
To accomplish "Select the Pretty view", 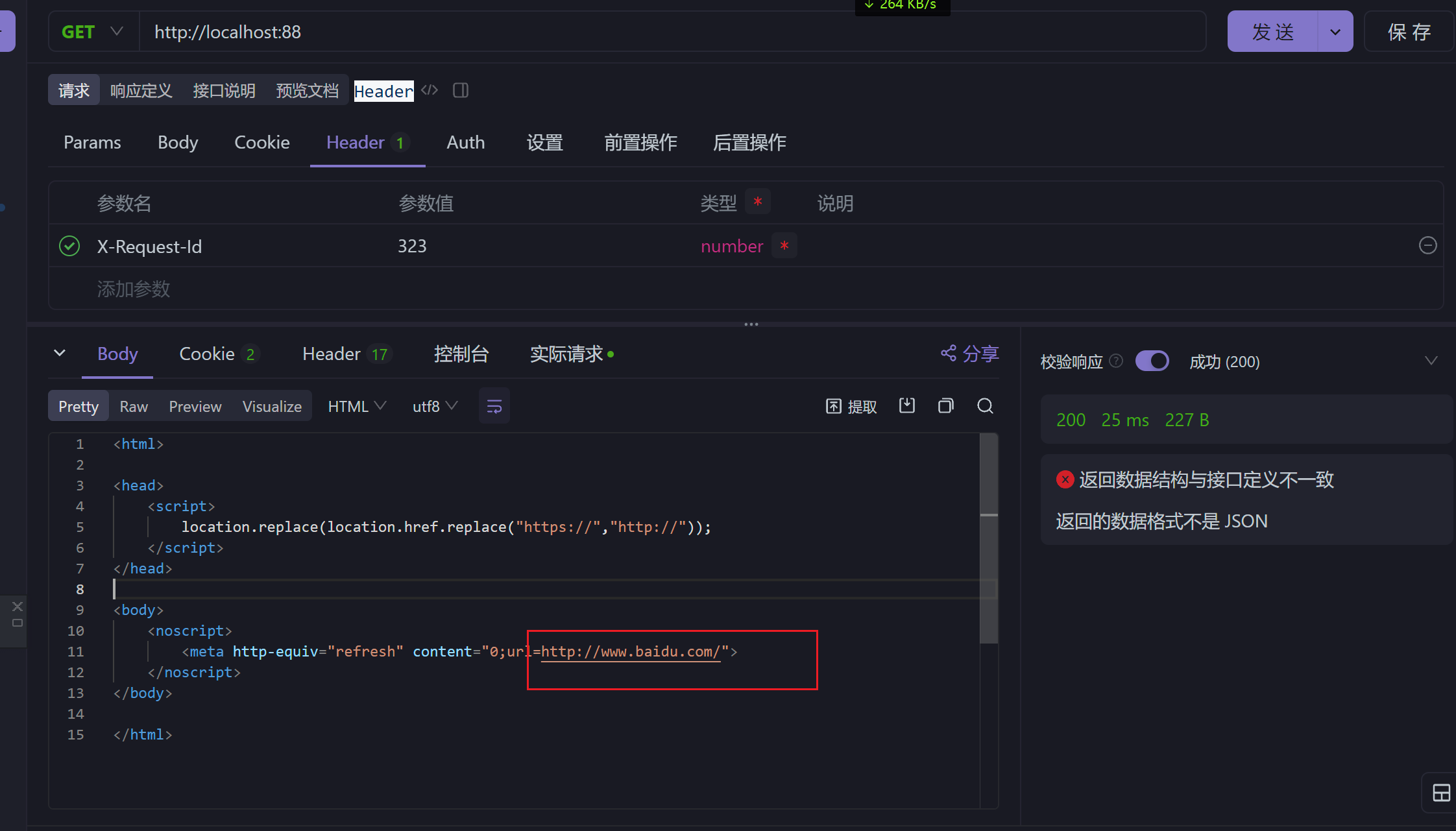I will 79,406.
